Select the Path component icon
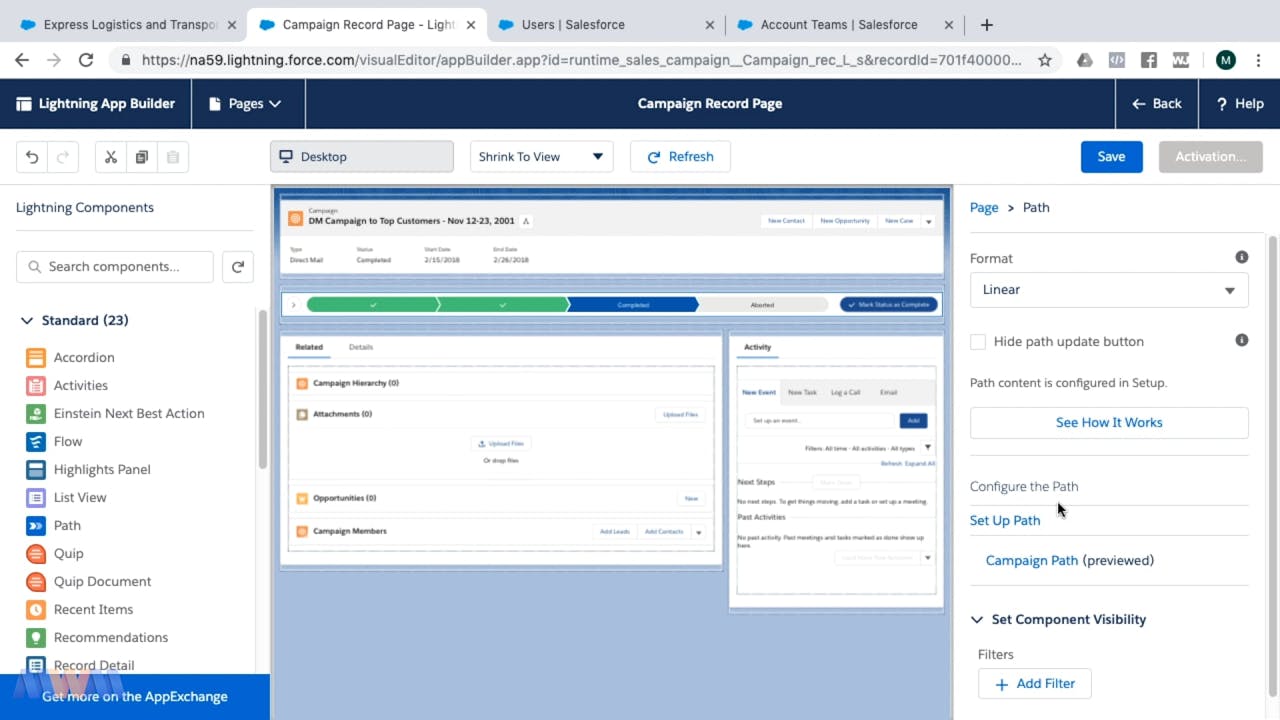Screen dimensions: 1280x720 point(36,525)
